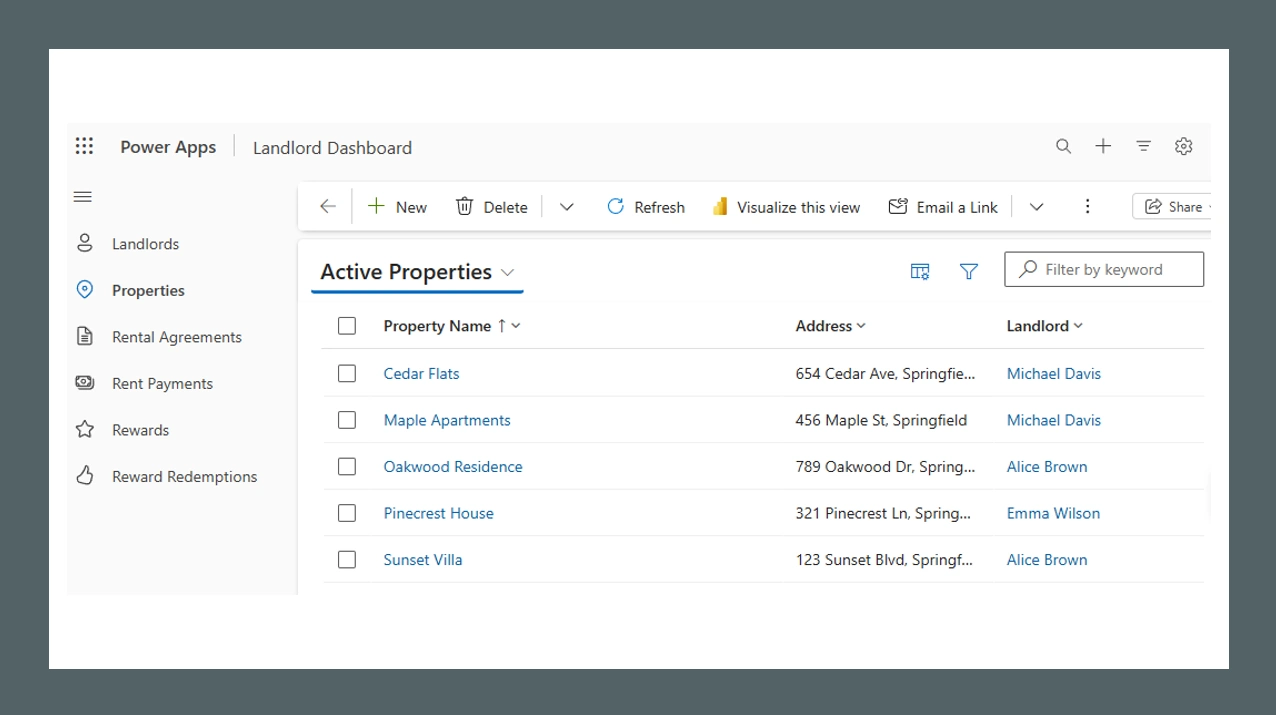The image size is (1276, 715).
Task: Tick the checkbox for Pinecrest House
Action: click(x=347, y=513)
